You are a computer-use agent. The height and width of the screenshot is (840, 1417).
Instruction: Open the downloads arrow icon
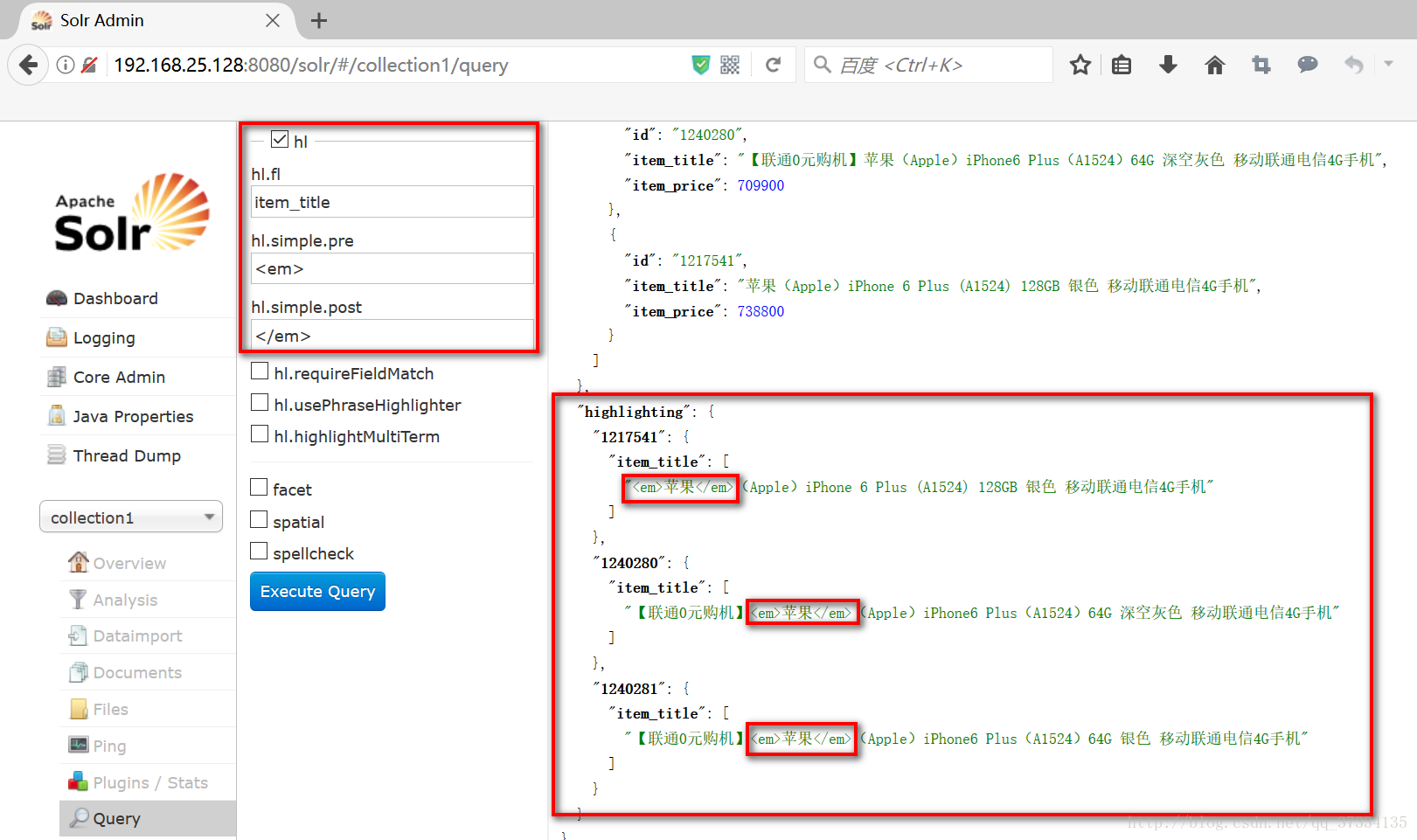point(1168,65)
